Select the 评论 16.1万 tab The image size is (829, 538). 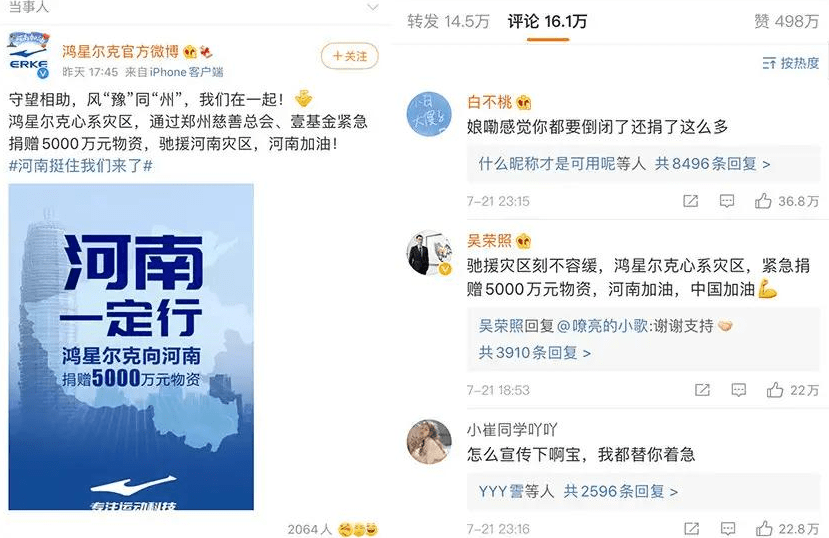pos(547,22)
